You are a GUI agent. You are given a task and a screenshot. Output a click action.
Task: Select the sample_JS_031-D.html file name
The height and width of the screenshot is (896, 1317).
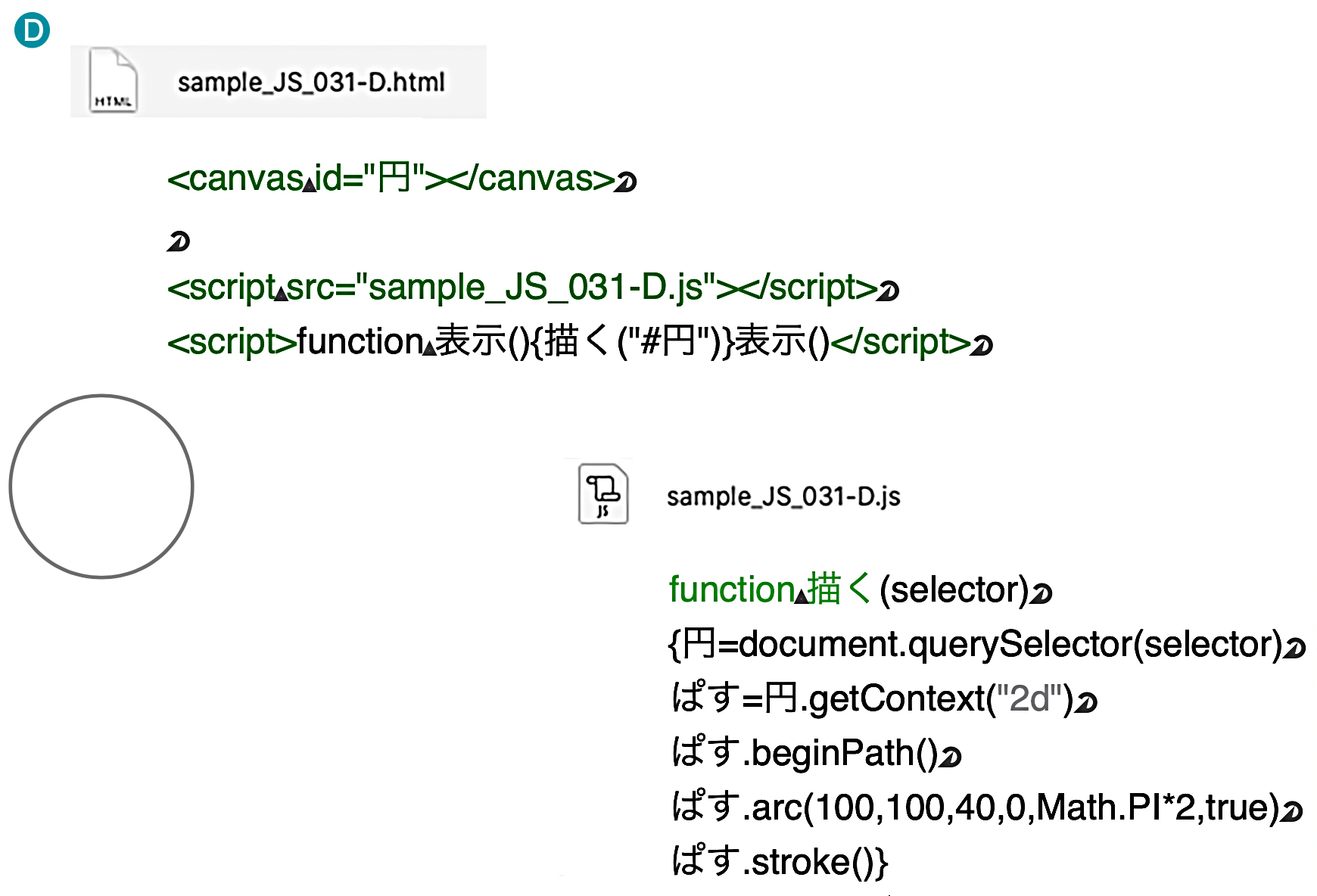coord(311,82)
